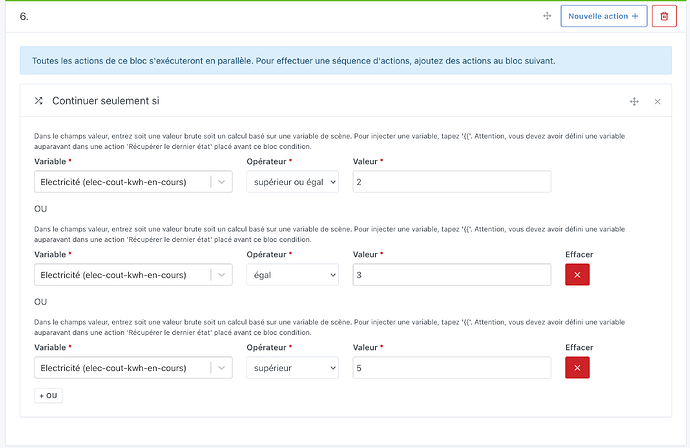690x448 pixels.
Task: Open the third condition's Variable dropdown
Action: click(x=122, y=368)
